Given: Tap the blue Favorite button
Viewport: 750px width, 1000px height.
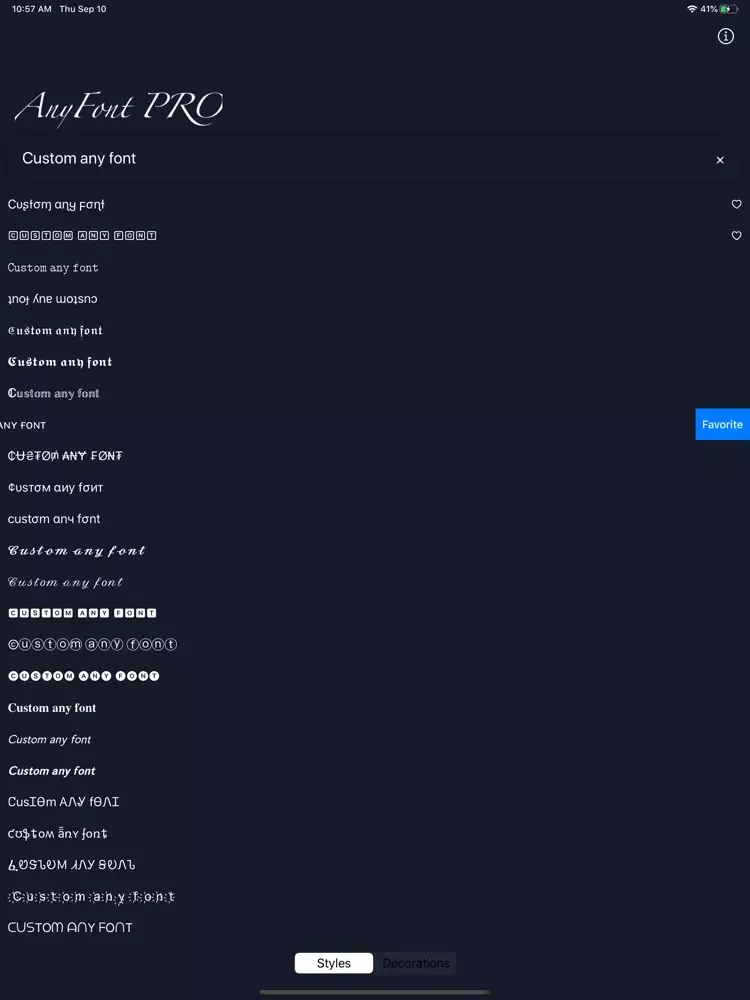Looking at the screenshot, I should tap(722, 424).
